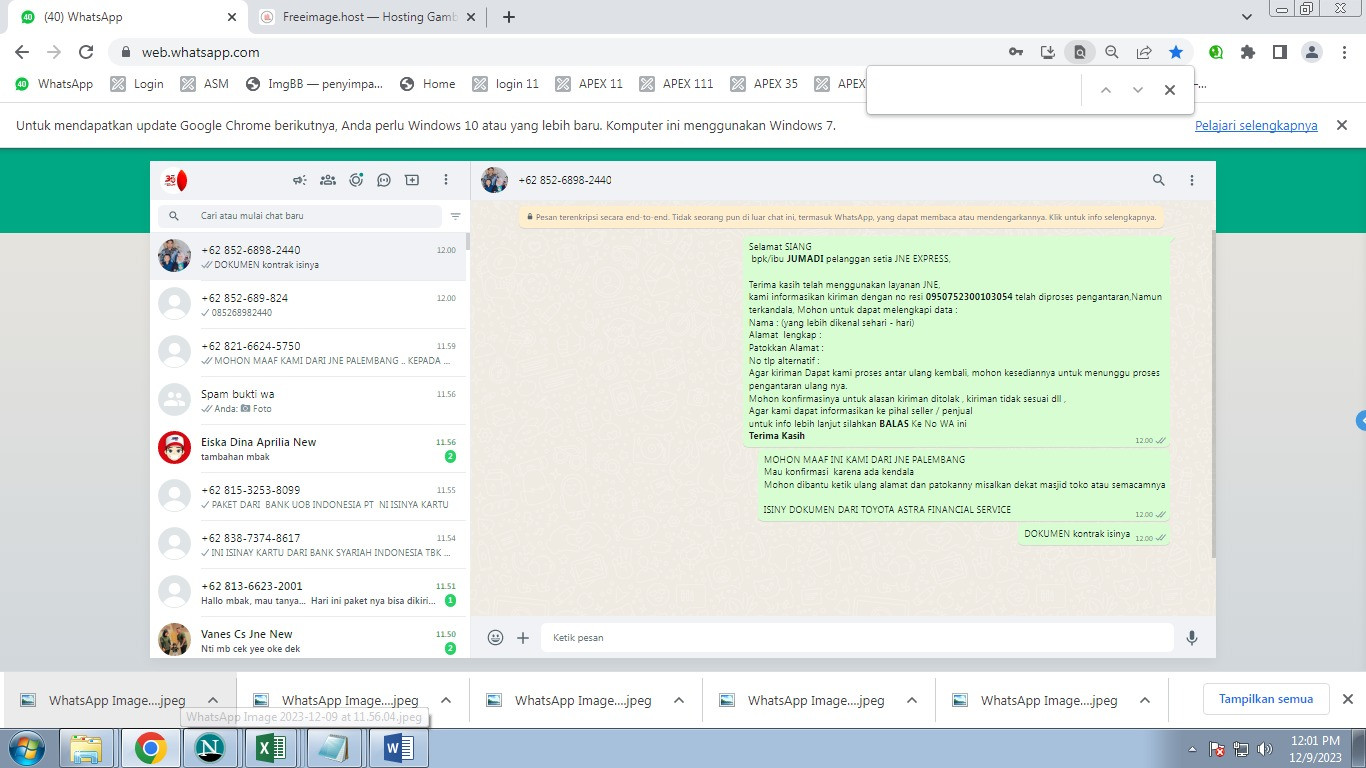Search within this conversation magnifier icon
The width and height of the screenshot is (1366, 768).
point(1159,180)
